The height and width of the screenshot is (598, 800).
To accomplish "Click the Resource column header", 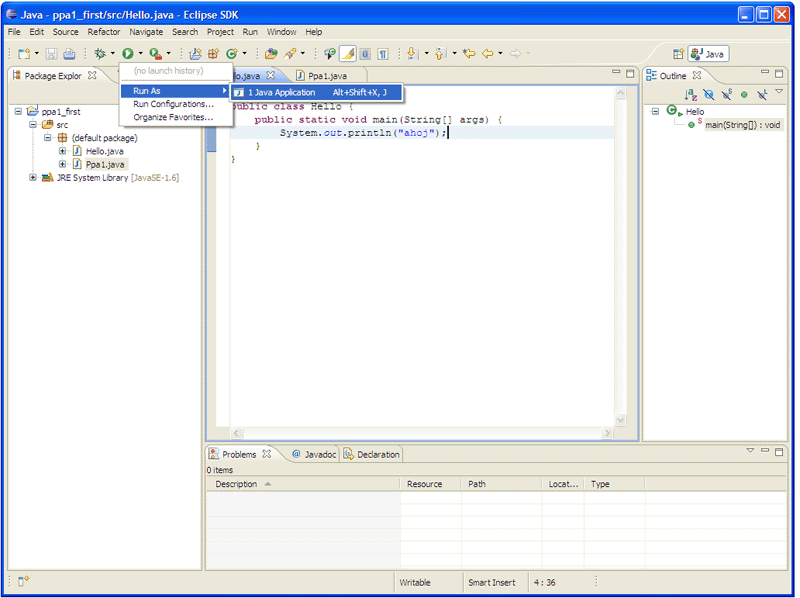I will click(431, 484).
